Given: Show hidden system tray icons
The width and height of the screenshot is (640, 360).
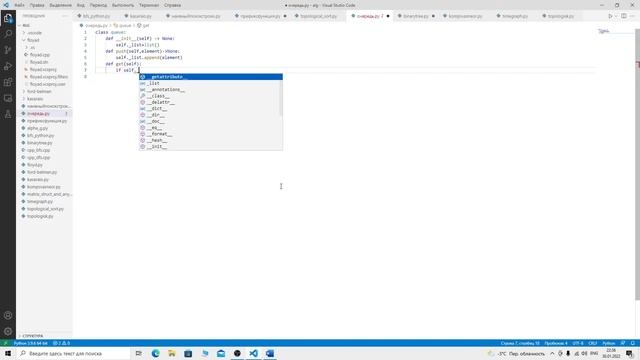Looking at the screenshot, I should click(552, 353).
